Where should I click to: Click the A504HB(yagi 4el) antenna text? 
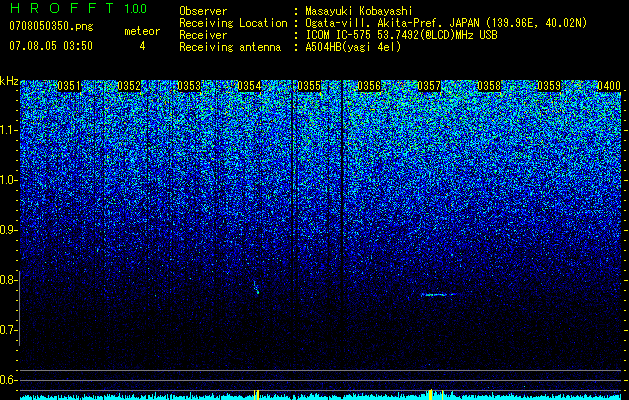tap(353, 47)
